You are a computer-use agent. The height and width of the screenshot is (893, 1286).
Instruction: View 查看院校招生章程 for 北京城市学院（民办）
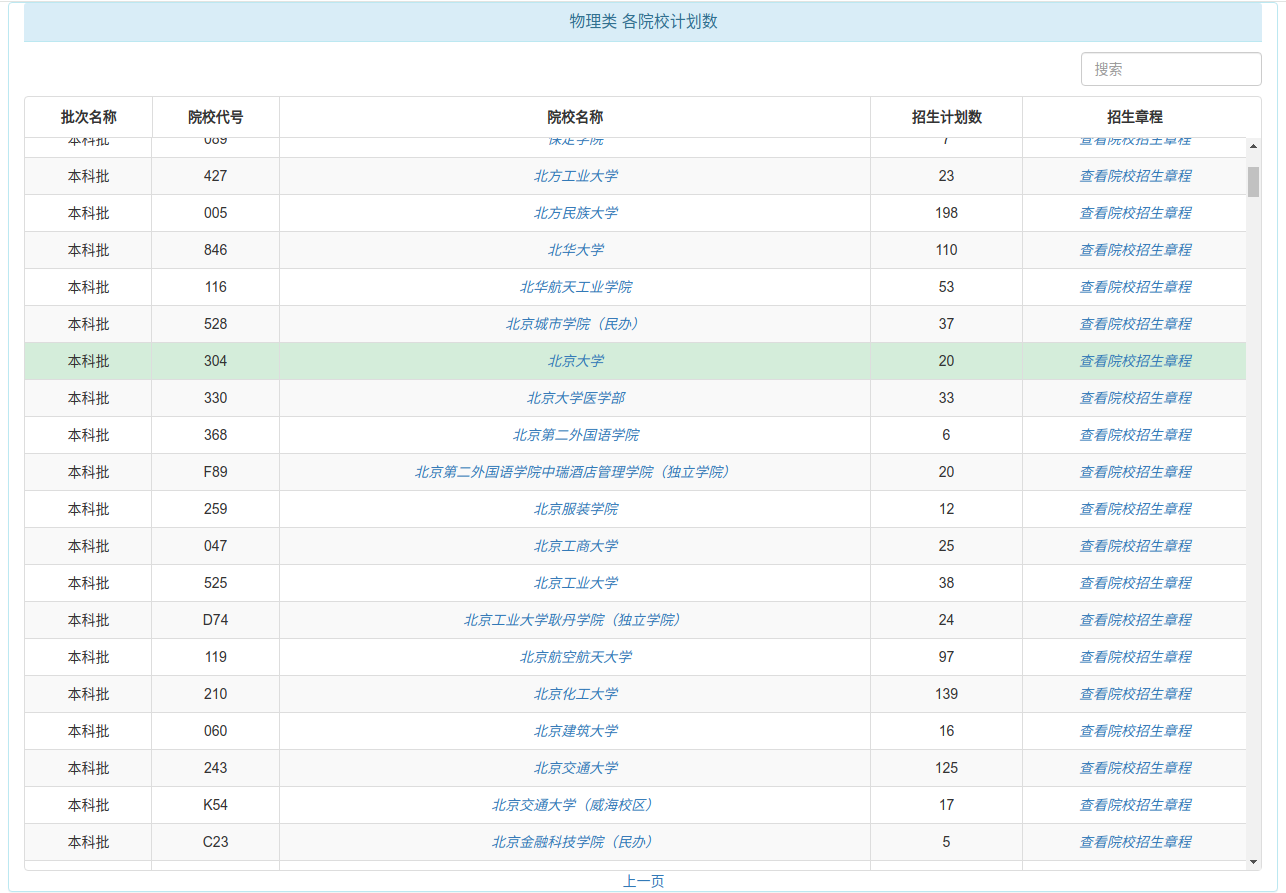coord(1135,324)
